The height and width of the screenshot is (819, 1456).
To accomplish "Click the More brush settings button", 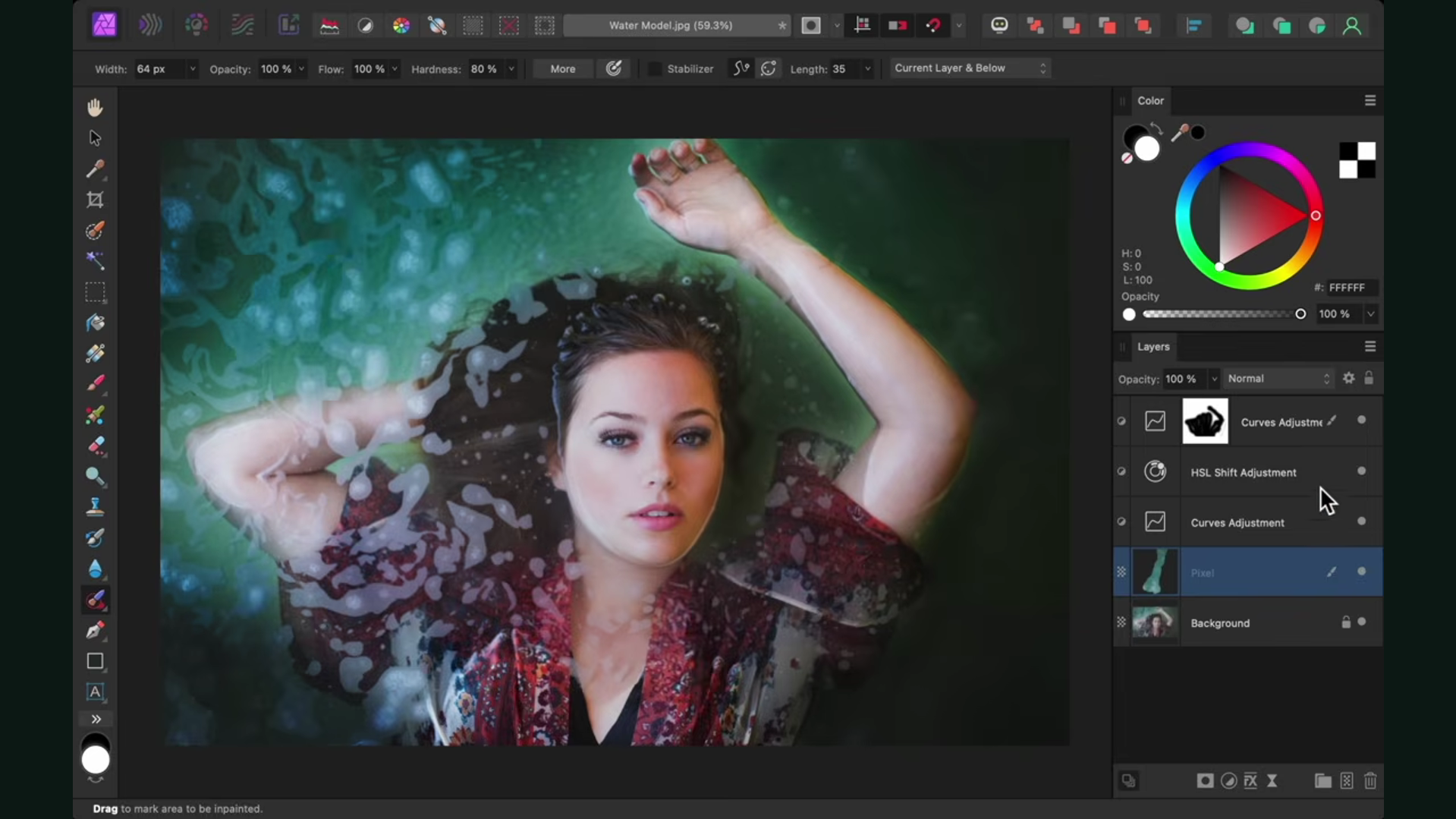I will point(562,68).
